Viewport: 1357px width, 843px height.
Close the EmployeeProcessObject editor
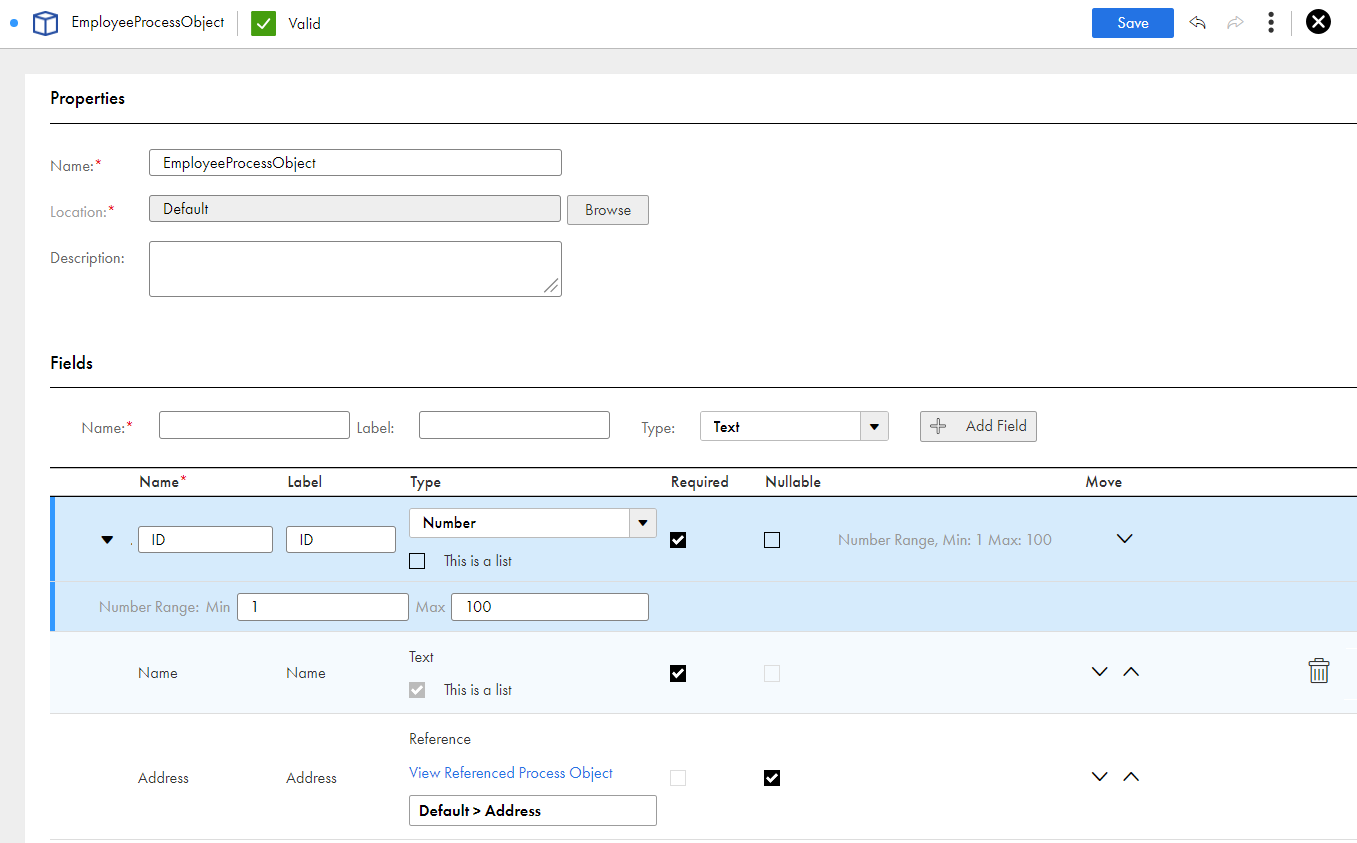tap(1318, 22)
